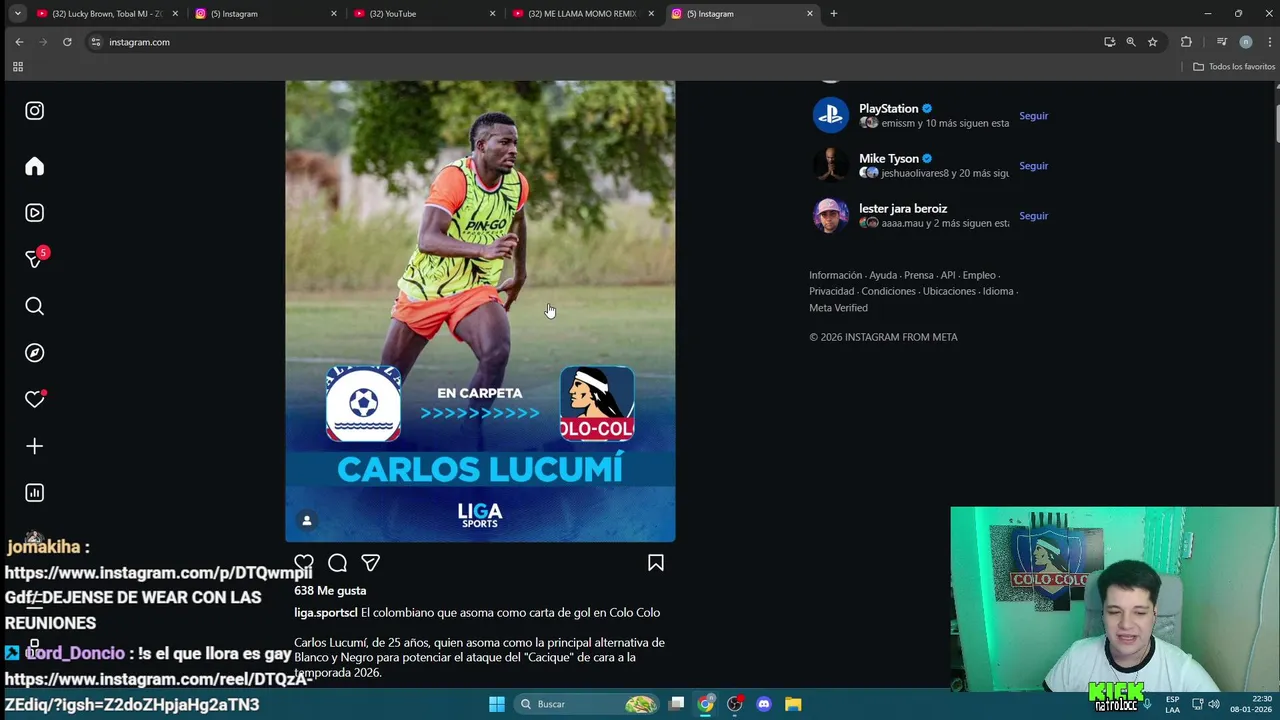
Task: Open File Explorer from the taskbar
Action: 793,704
